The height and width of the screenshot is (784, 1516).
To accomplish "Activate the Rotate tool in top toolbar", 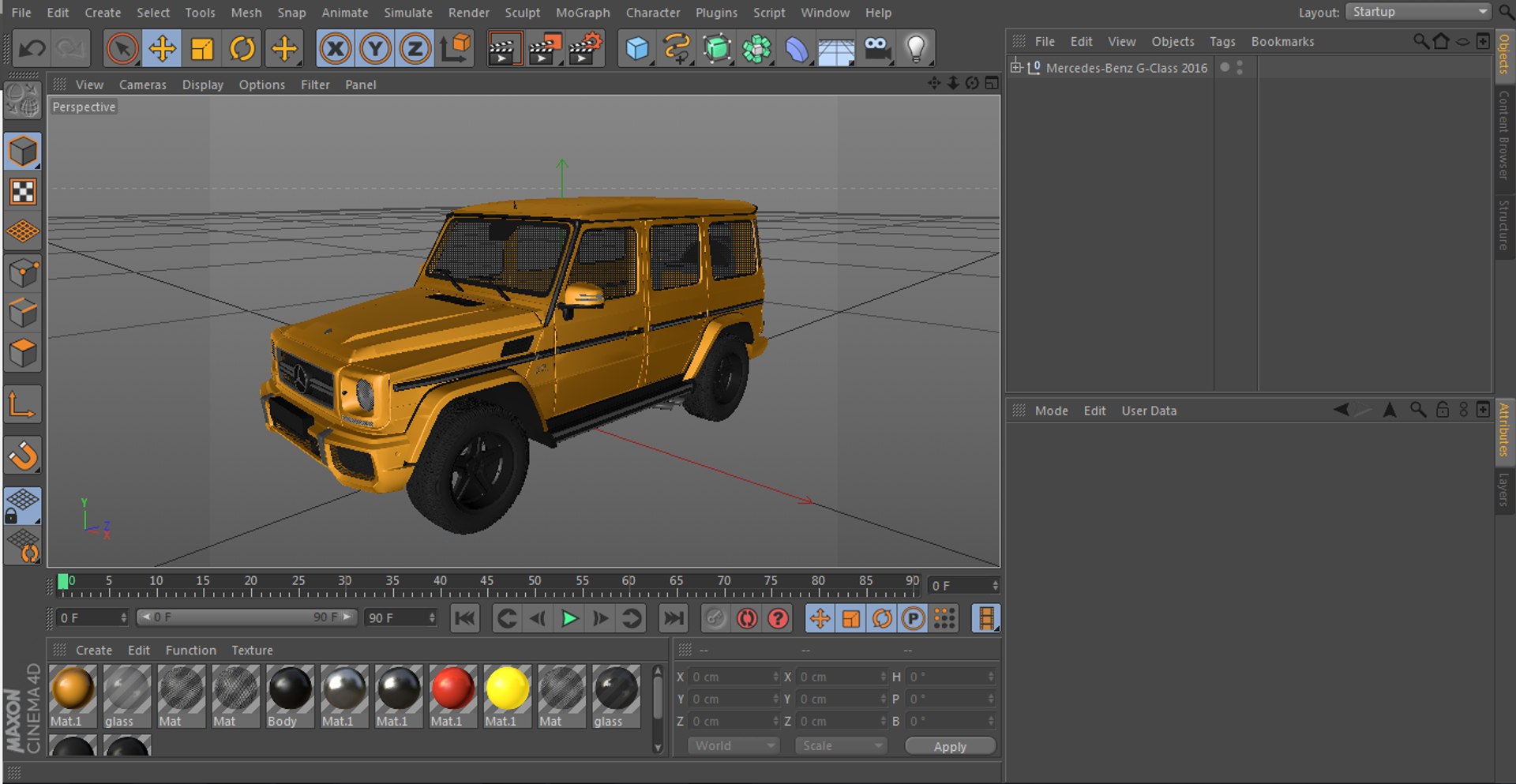I will [242, 49].
